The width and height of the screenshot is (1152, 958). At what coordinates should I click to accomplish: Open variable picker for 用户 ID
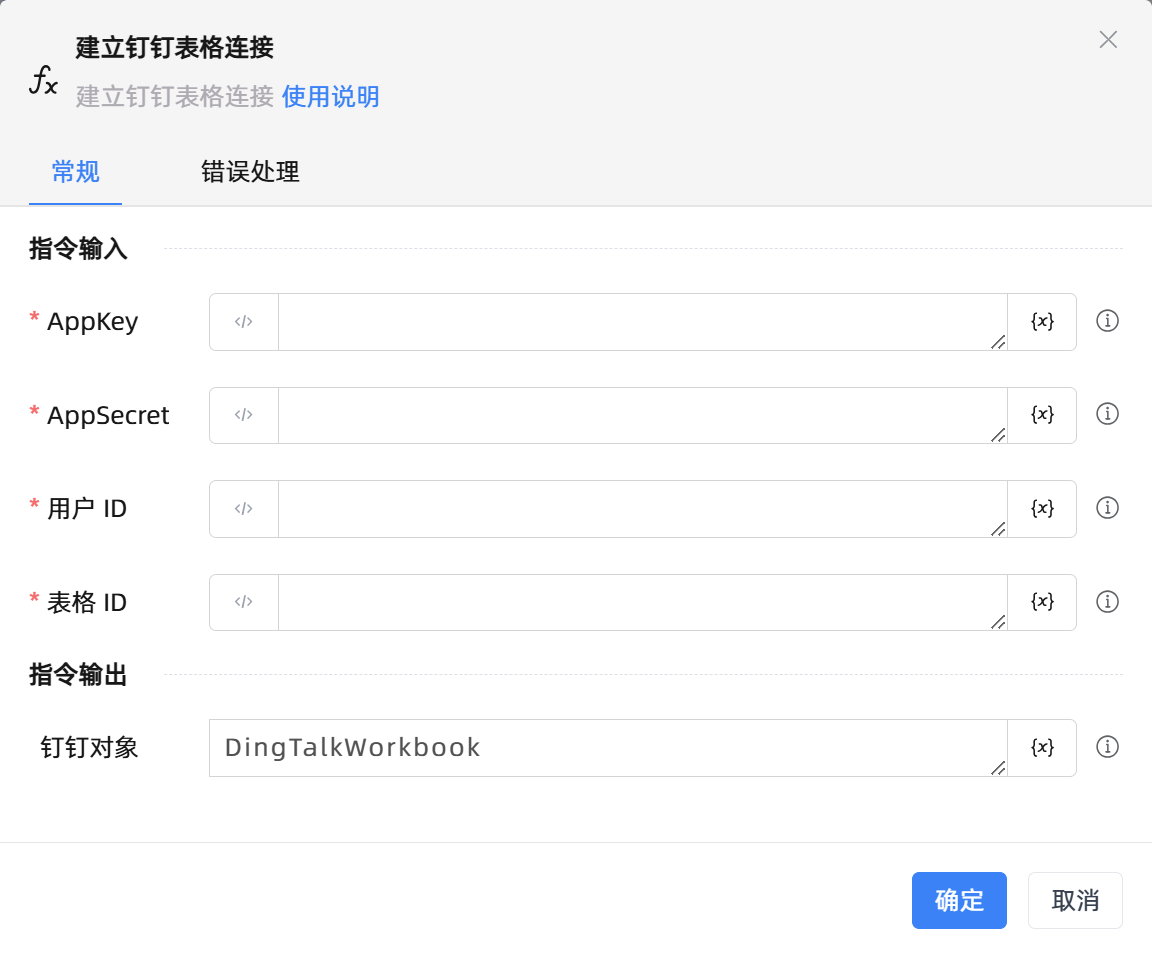tap(1042, 509)
